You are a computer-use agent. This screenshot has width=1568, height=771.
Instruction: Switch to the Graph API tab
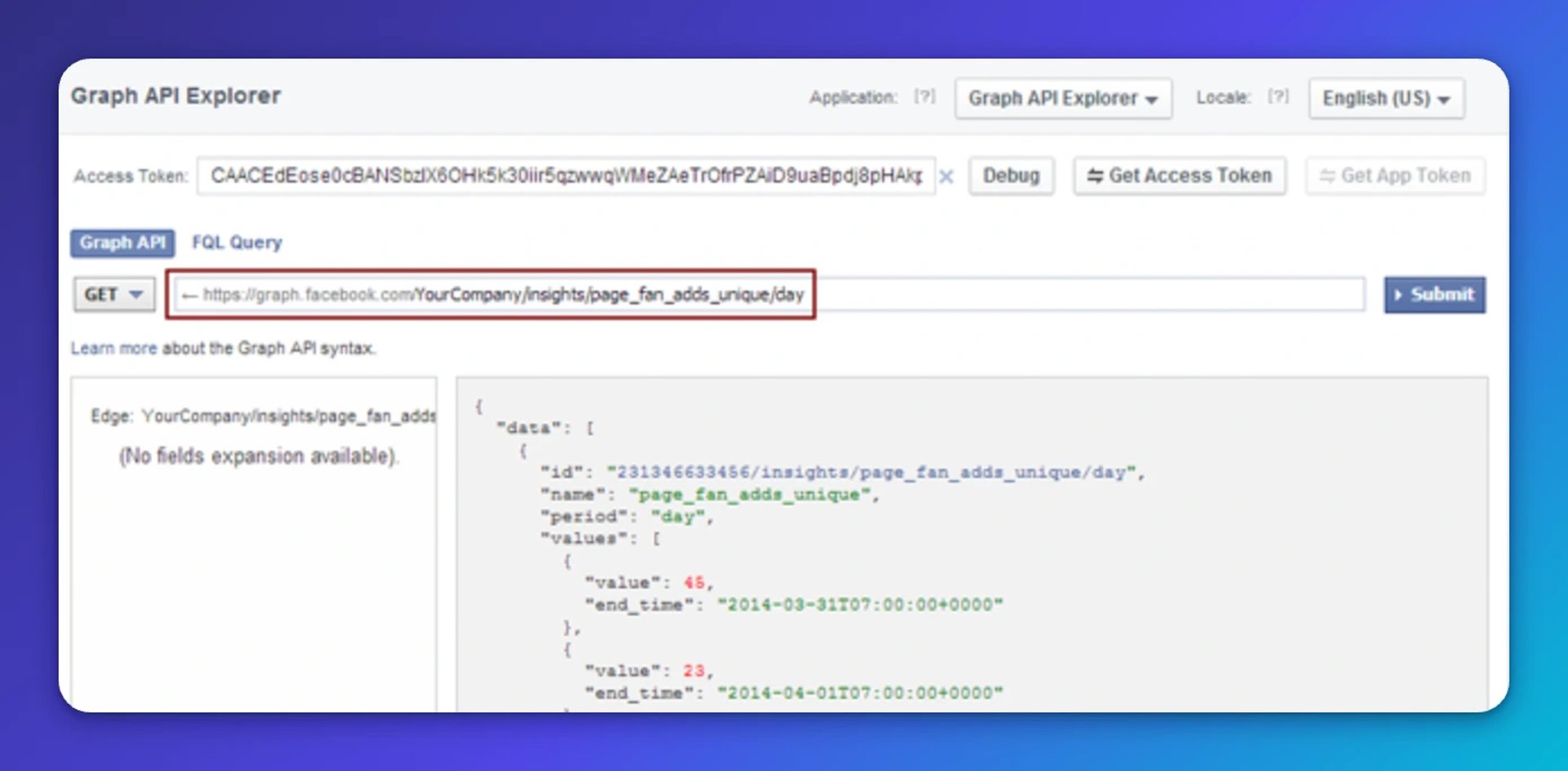click(x=122, y=243)
